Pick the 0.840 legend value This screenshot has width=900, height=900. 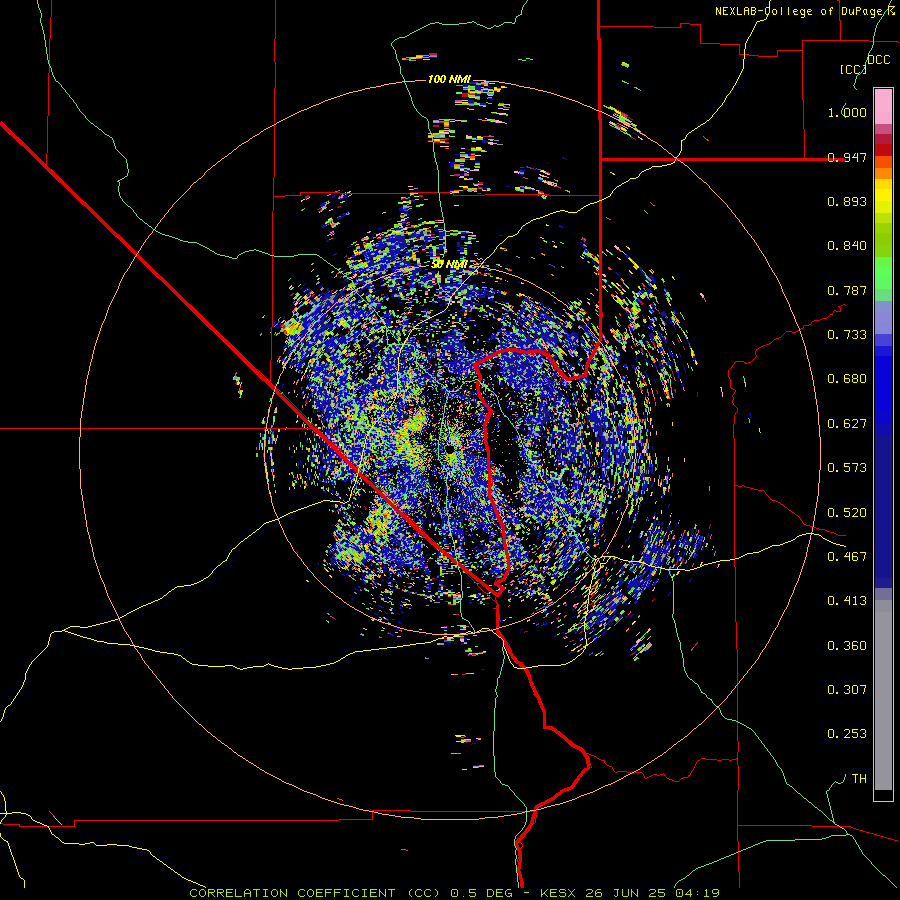point(847,246)
